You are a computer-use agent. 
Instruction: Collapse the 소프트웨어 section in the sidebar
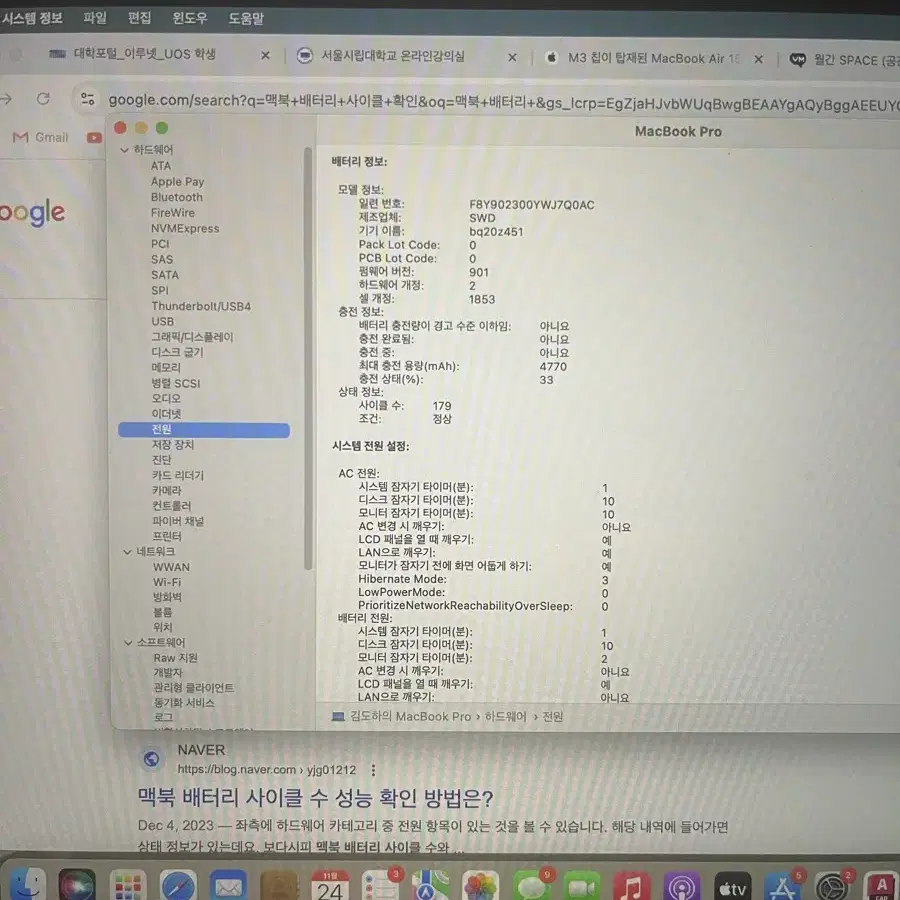click(x=128, y=642)
